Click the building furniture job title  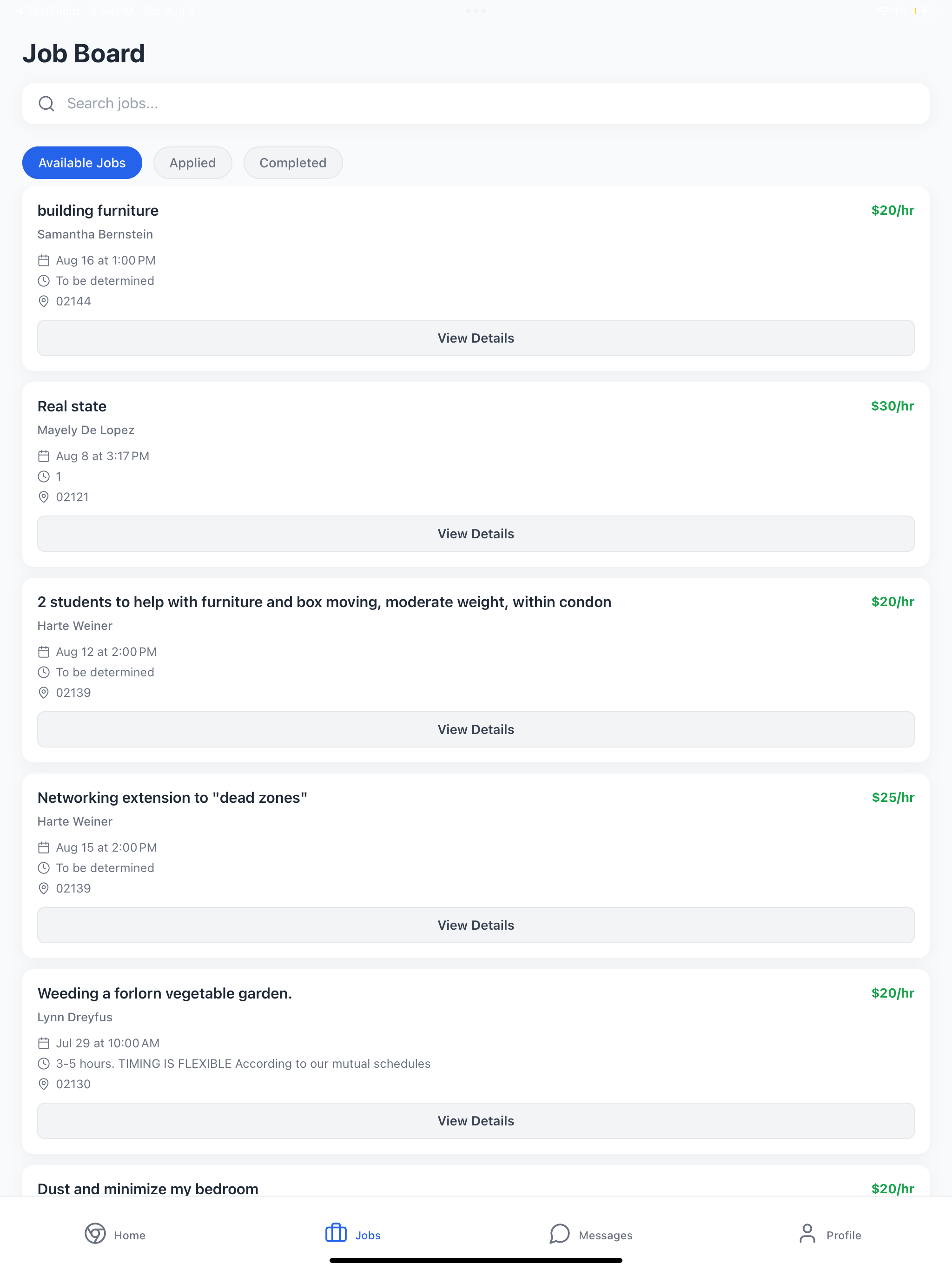(98, 211)
